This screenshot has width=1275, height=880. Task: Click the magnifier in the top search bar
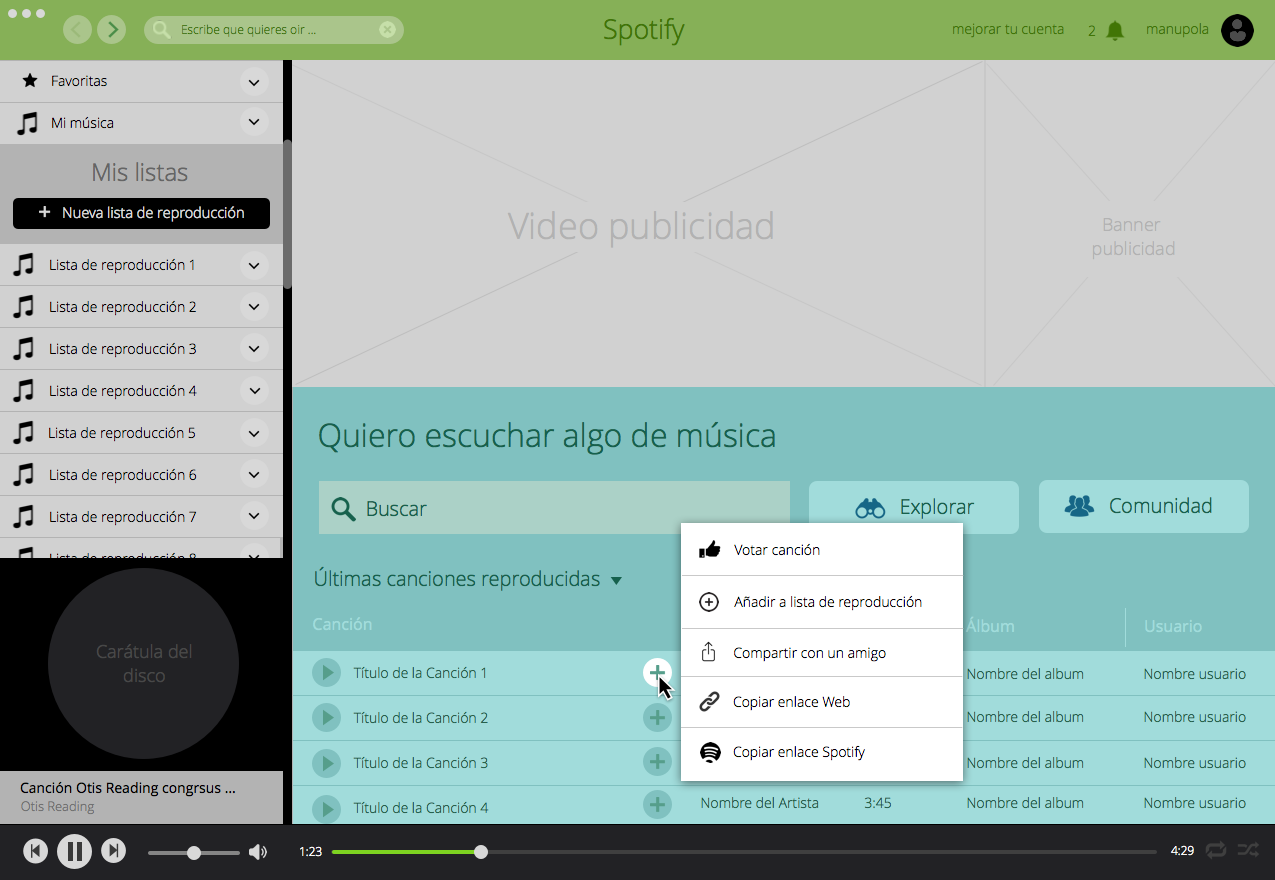tap(161, 30)
